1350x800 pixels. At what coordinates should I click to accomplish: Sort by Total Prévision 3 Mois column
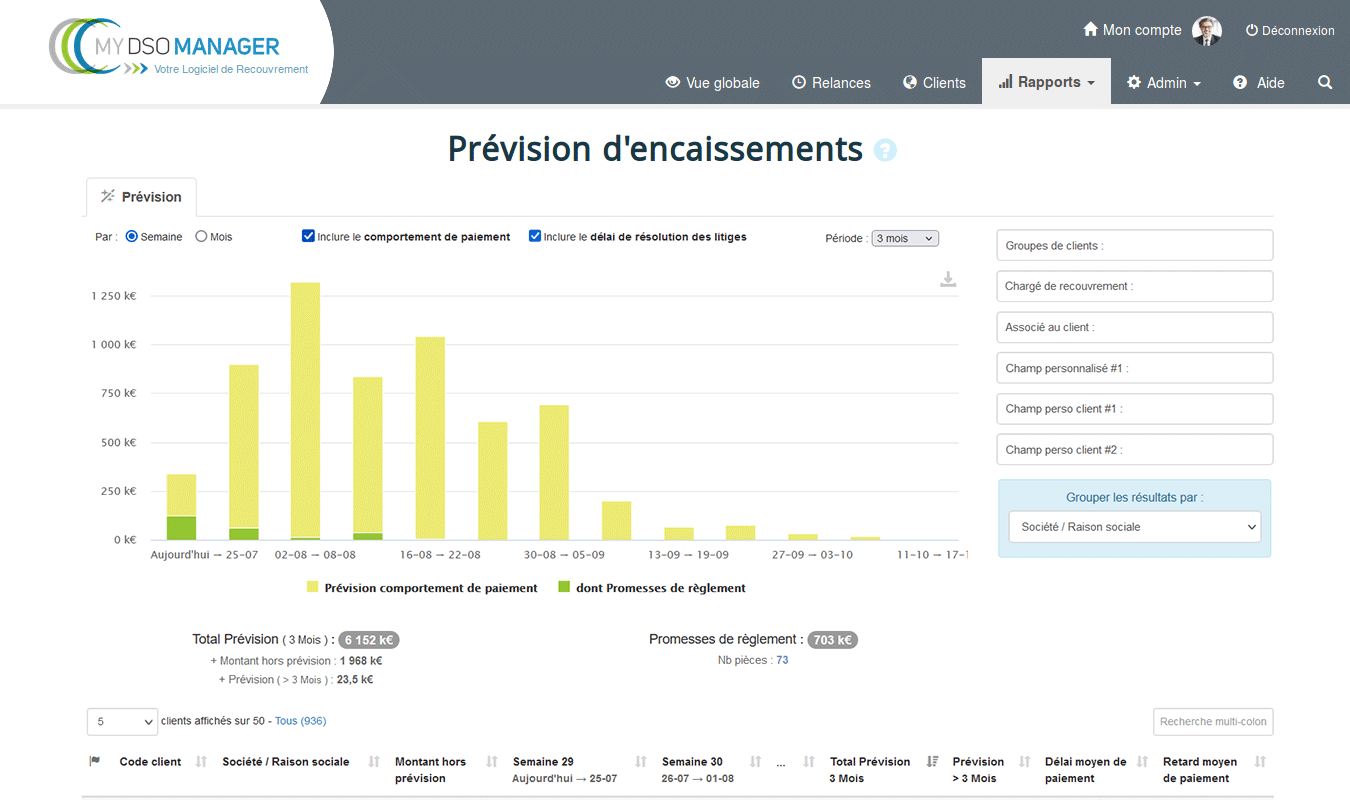click(932, 762)
